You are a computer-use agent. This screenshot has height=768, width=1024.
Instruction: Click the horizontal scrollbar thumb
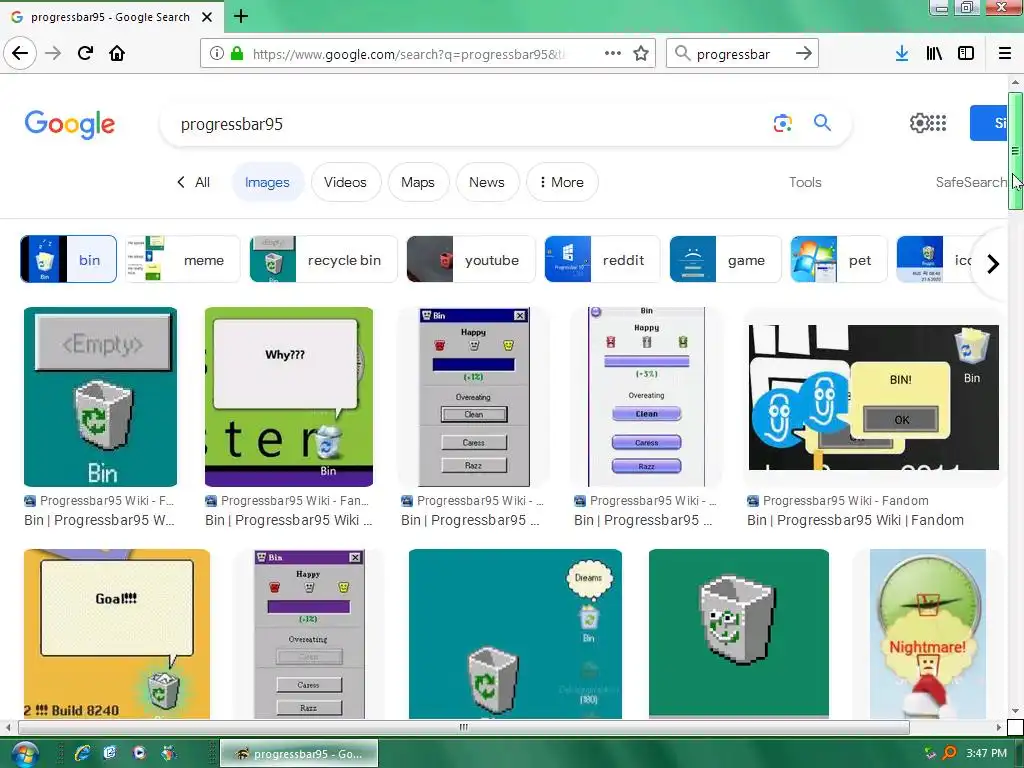(464, 727)
